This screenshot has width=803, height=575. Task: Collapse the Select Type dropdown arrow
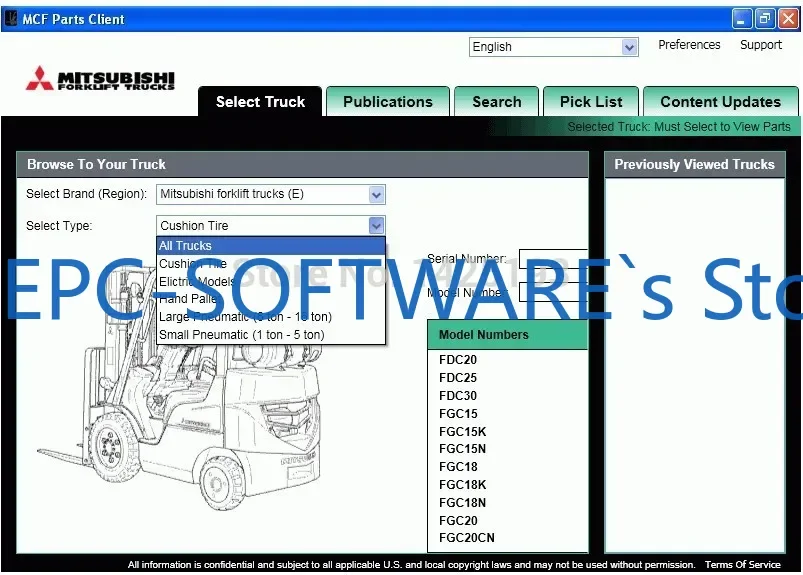376,226
